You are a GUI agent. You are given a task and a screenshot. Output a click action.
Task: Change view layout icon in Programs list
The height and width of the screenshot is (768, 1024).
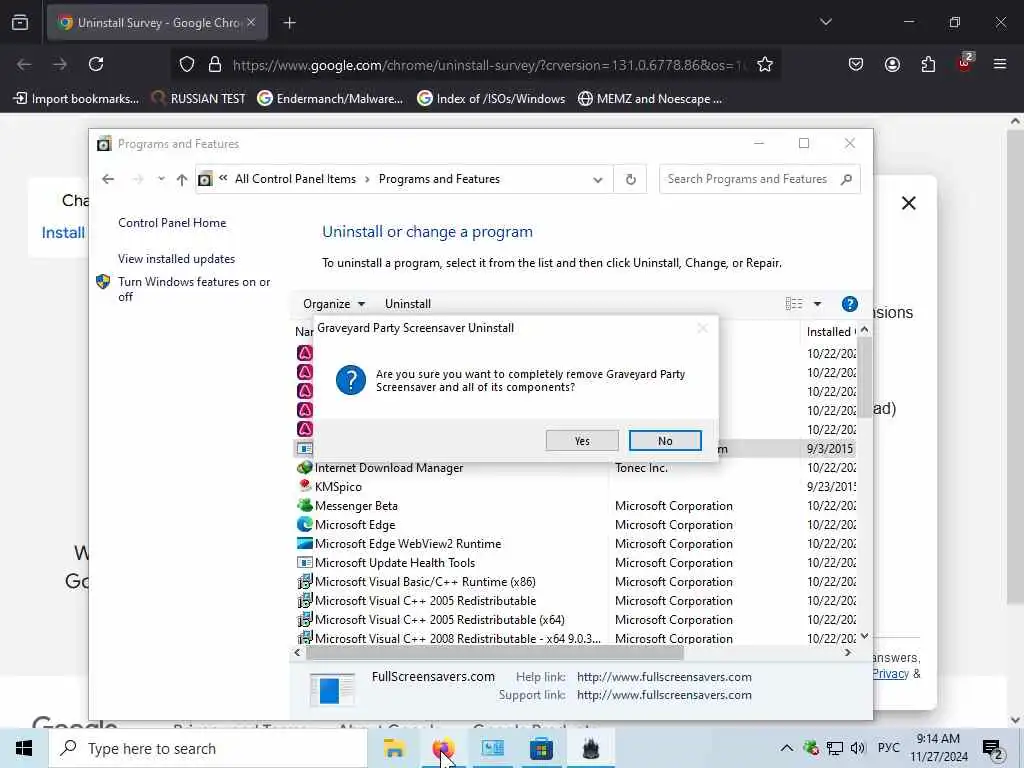click(x=793, y=304)
